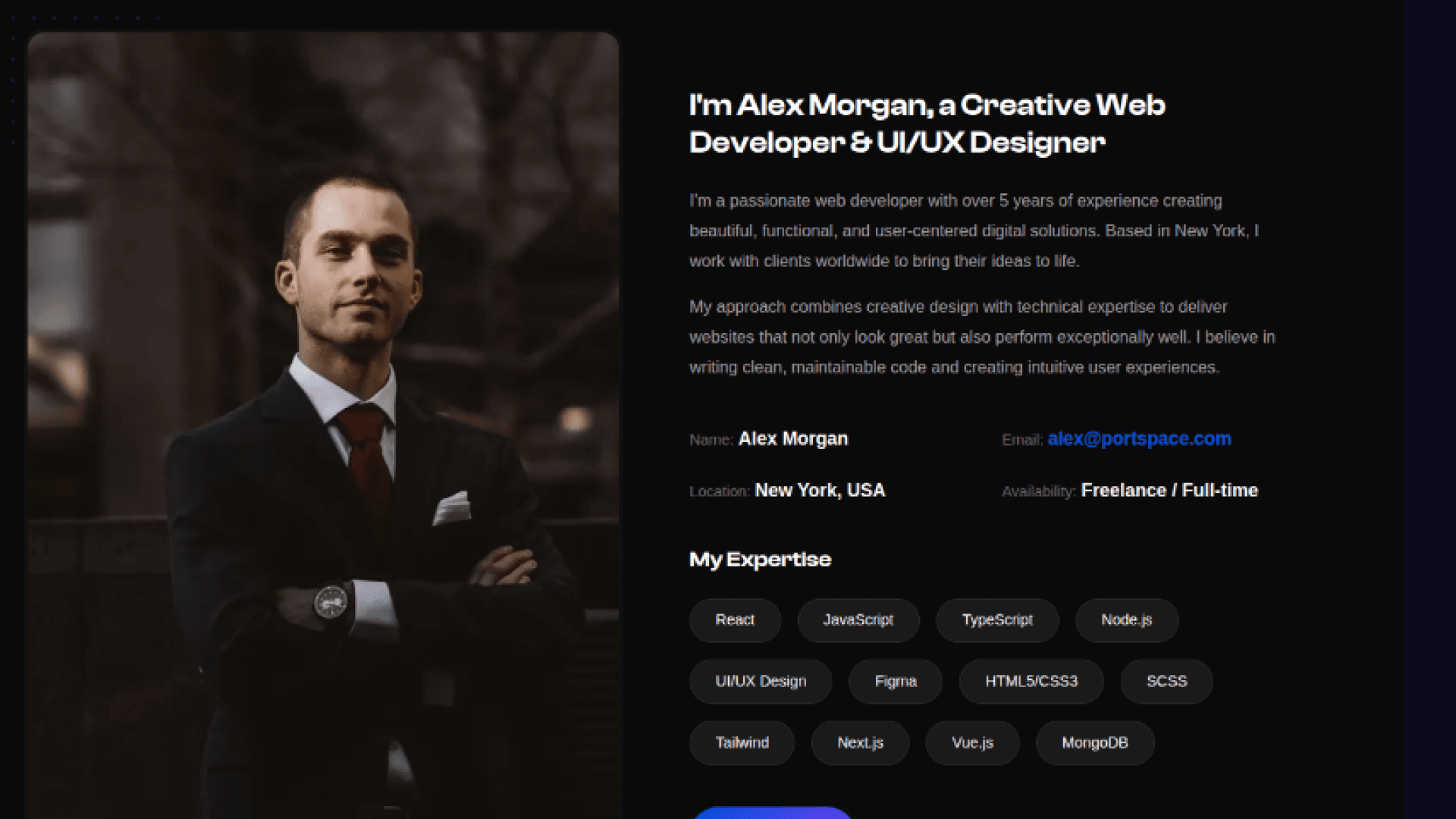Click the Freelance / Full-time availability text
The width and height of the screenshot is (1456, 819).
pyautogui.click(x=1169, y=491)
